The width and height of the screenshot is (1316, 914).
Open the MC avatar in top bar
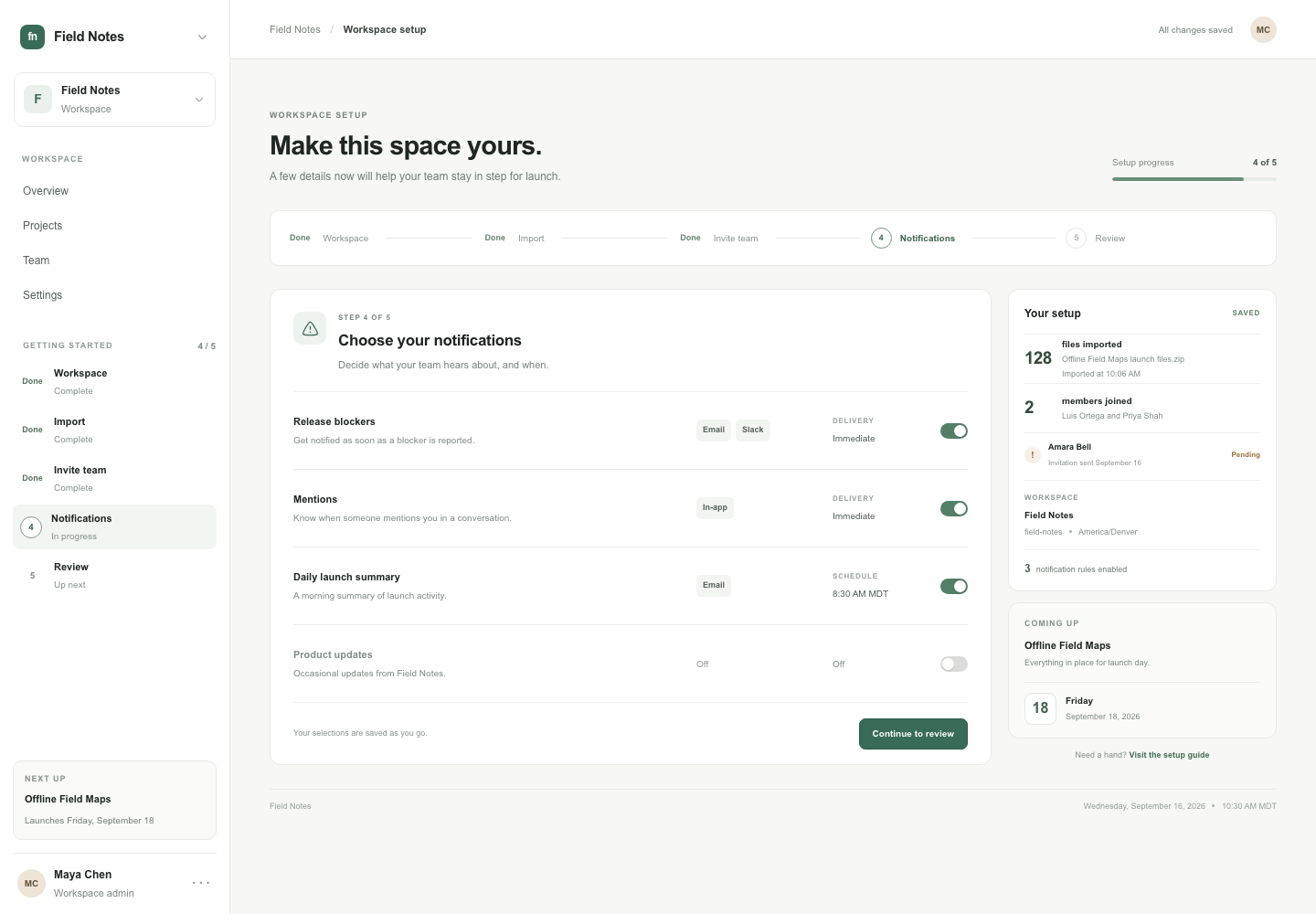[x=1263, y=30]
